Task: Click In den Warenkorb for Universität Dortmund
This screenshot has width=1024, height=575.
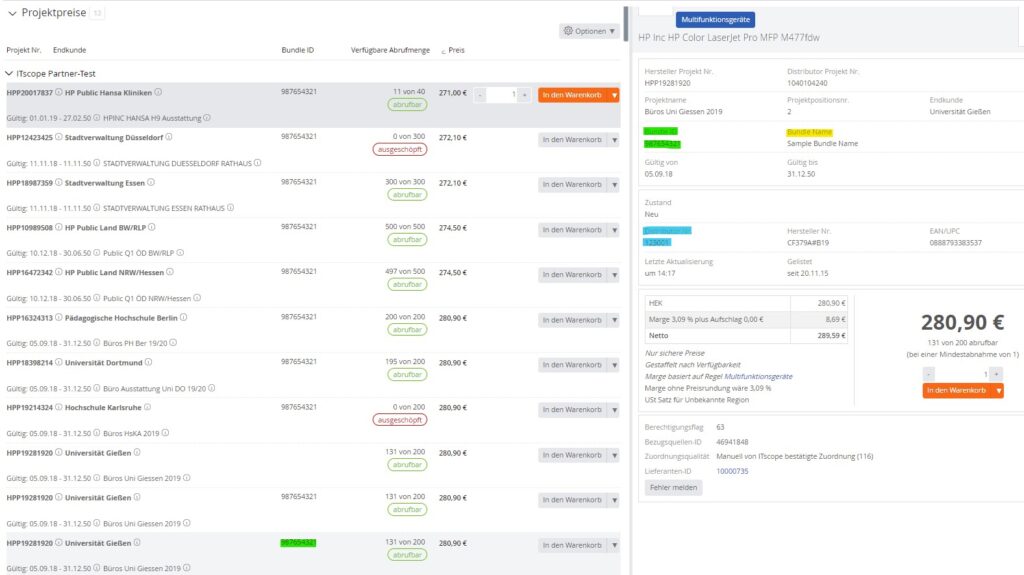Action: pyautogui.click(x=573, y=365)
